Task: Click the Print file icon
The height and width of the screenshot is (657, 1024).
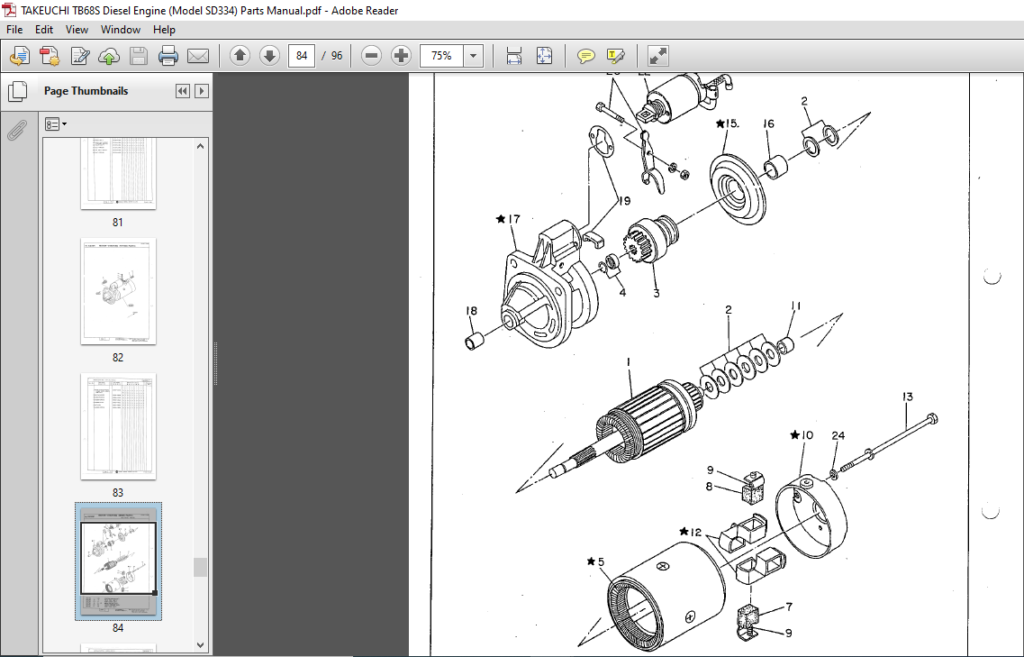Action: 168,56
